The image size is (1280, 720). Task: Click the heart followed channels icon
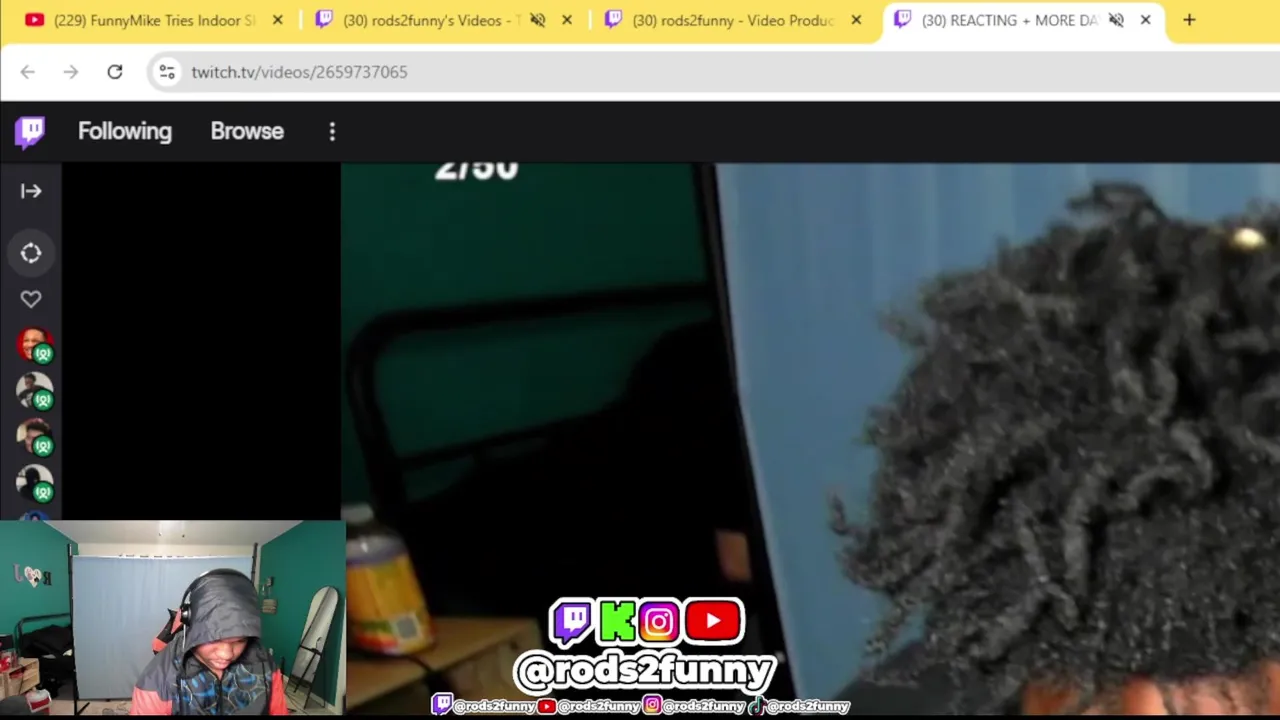click(31, 299)
